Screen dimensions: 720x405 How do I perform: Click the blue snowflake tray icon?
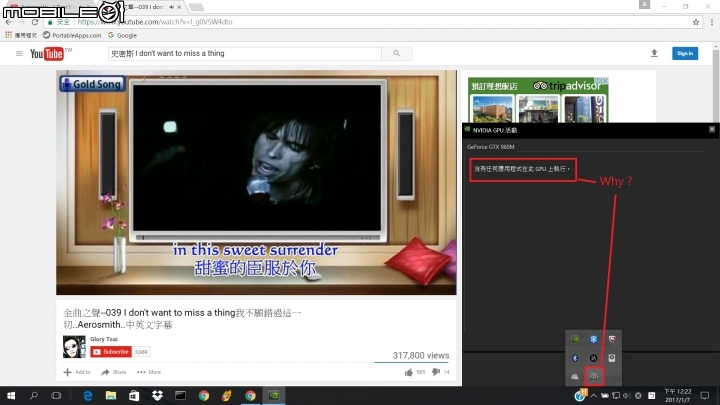pyautogui.click(x=593, y=339)
